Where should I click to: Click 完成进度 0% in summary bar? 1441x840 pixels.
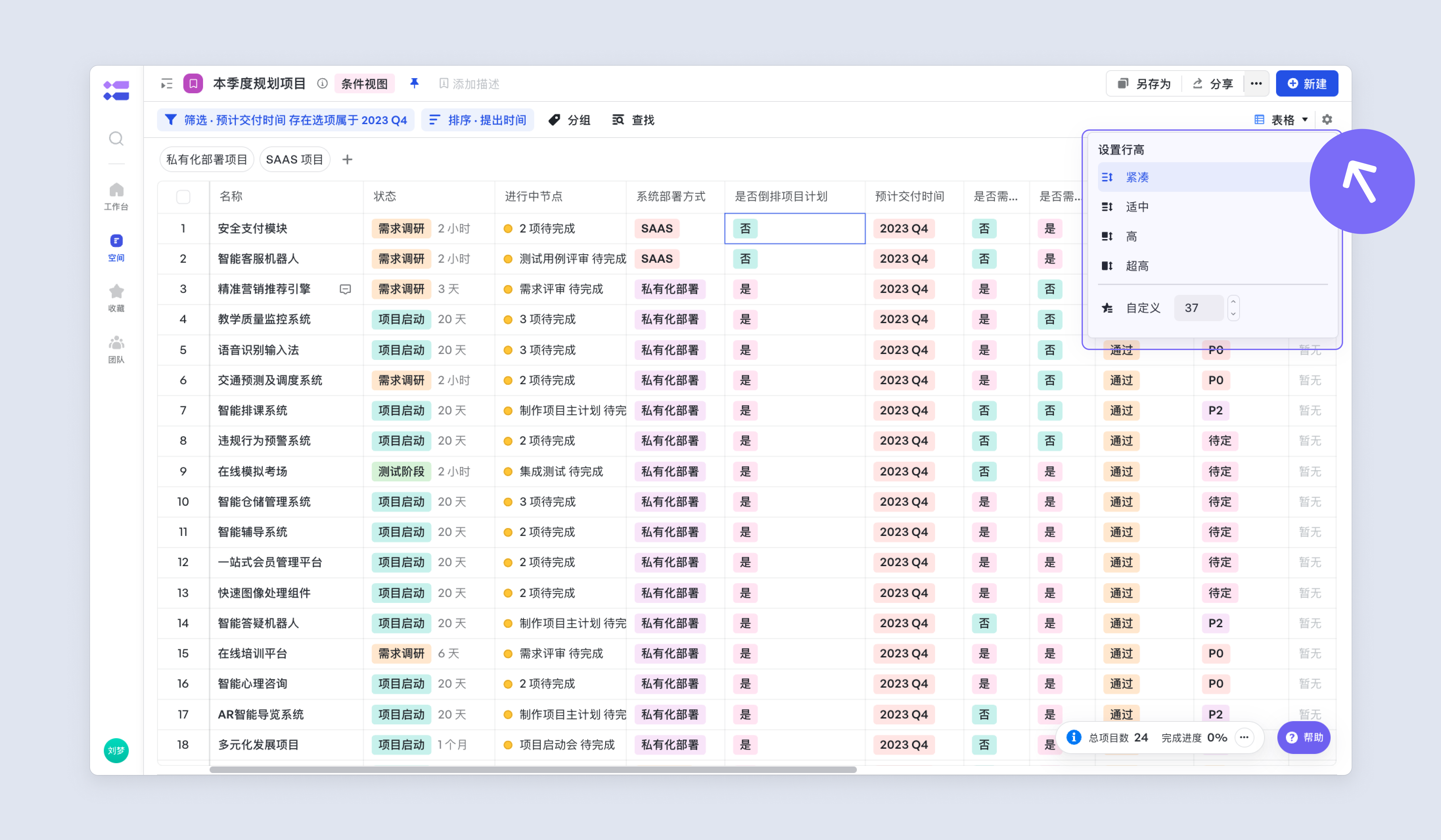point(1194,738)
